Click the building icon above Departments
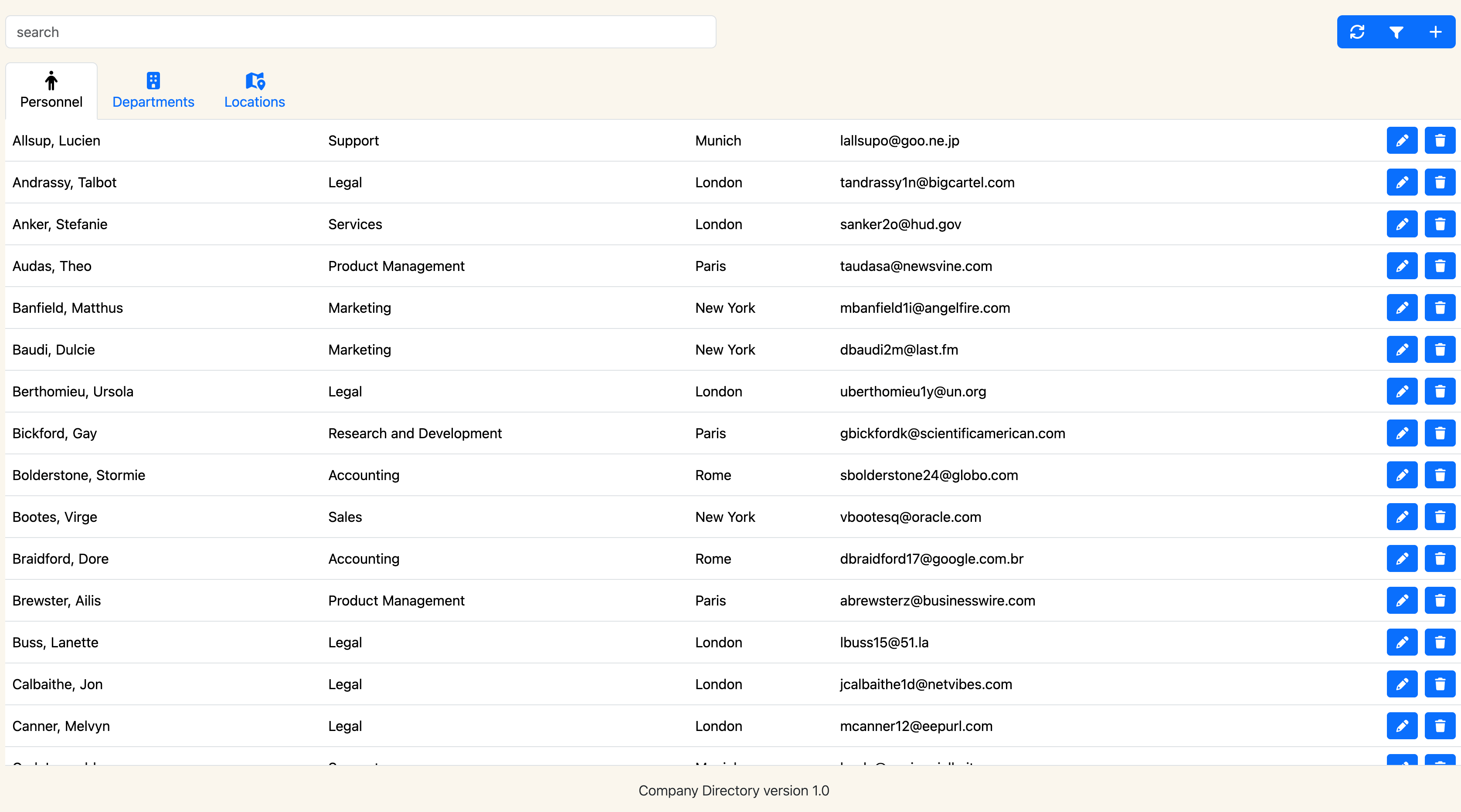1461x812 pixels. click(153, 81)
